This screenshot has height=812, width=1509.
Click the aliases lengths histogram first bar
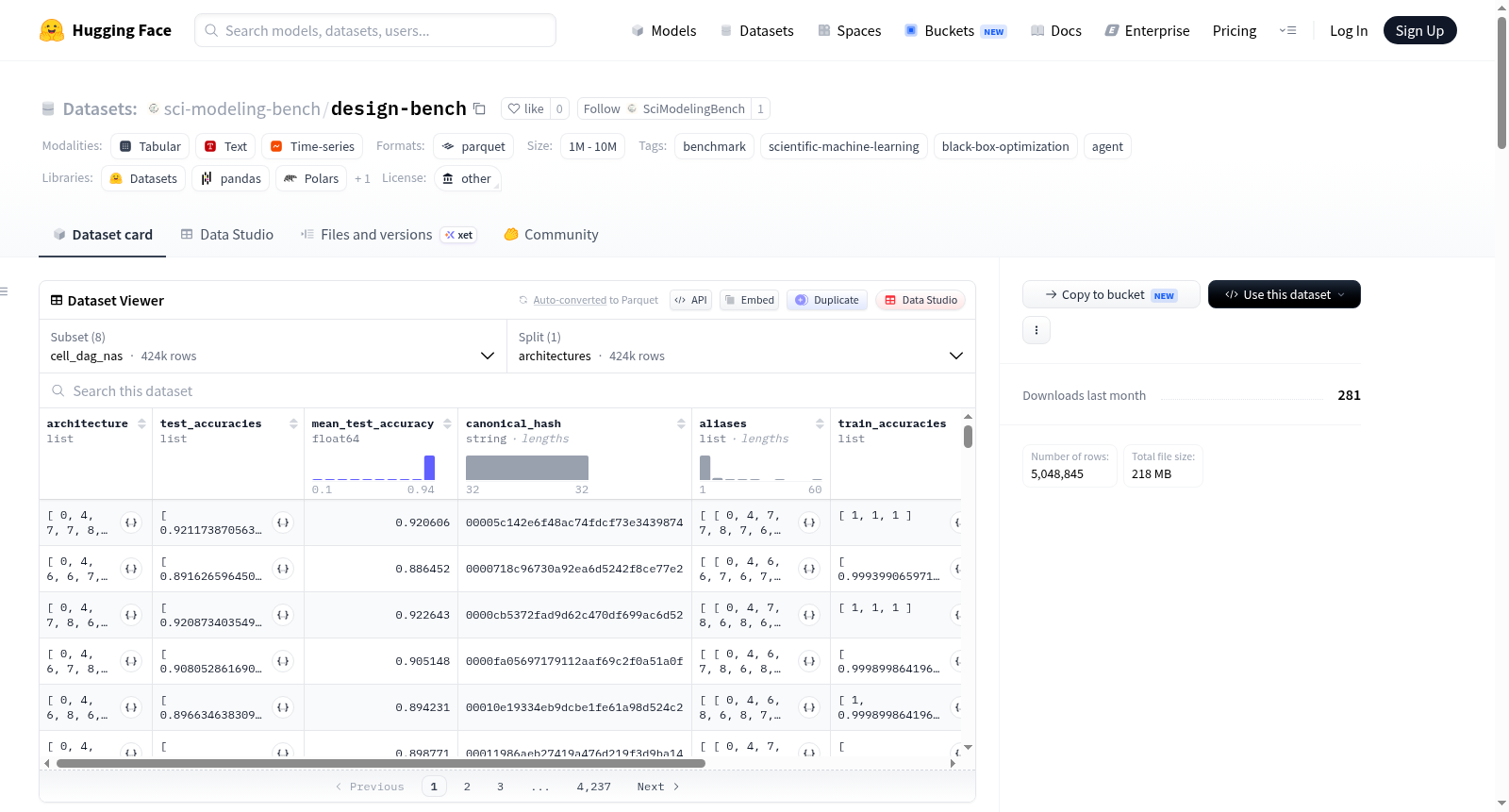tap(705, 468)
